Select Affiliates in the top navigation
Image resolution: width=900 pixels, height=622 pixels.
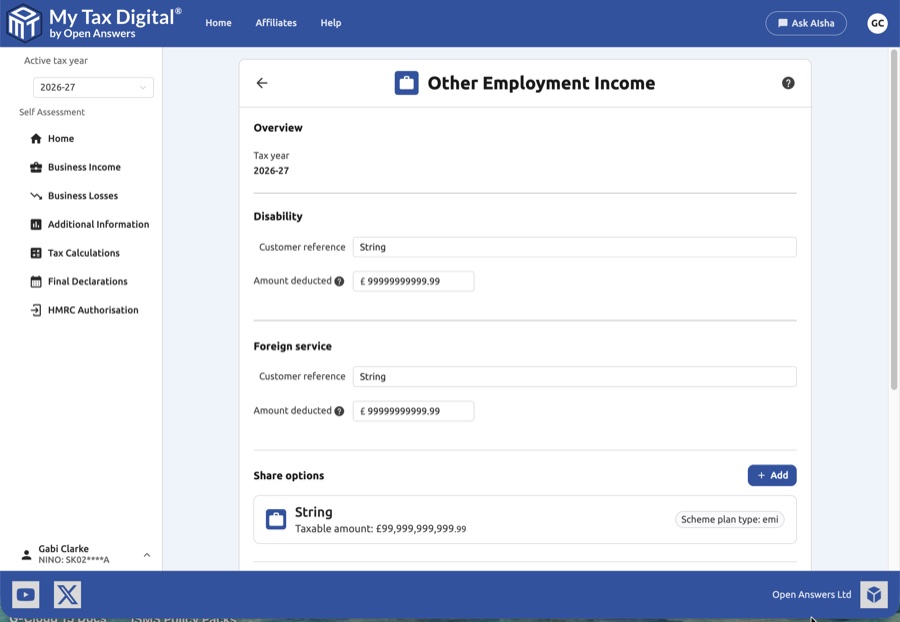(276, 23)
